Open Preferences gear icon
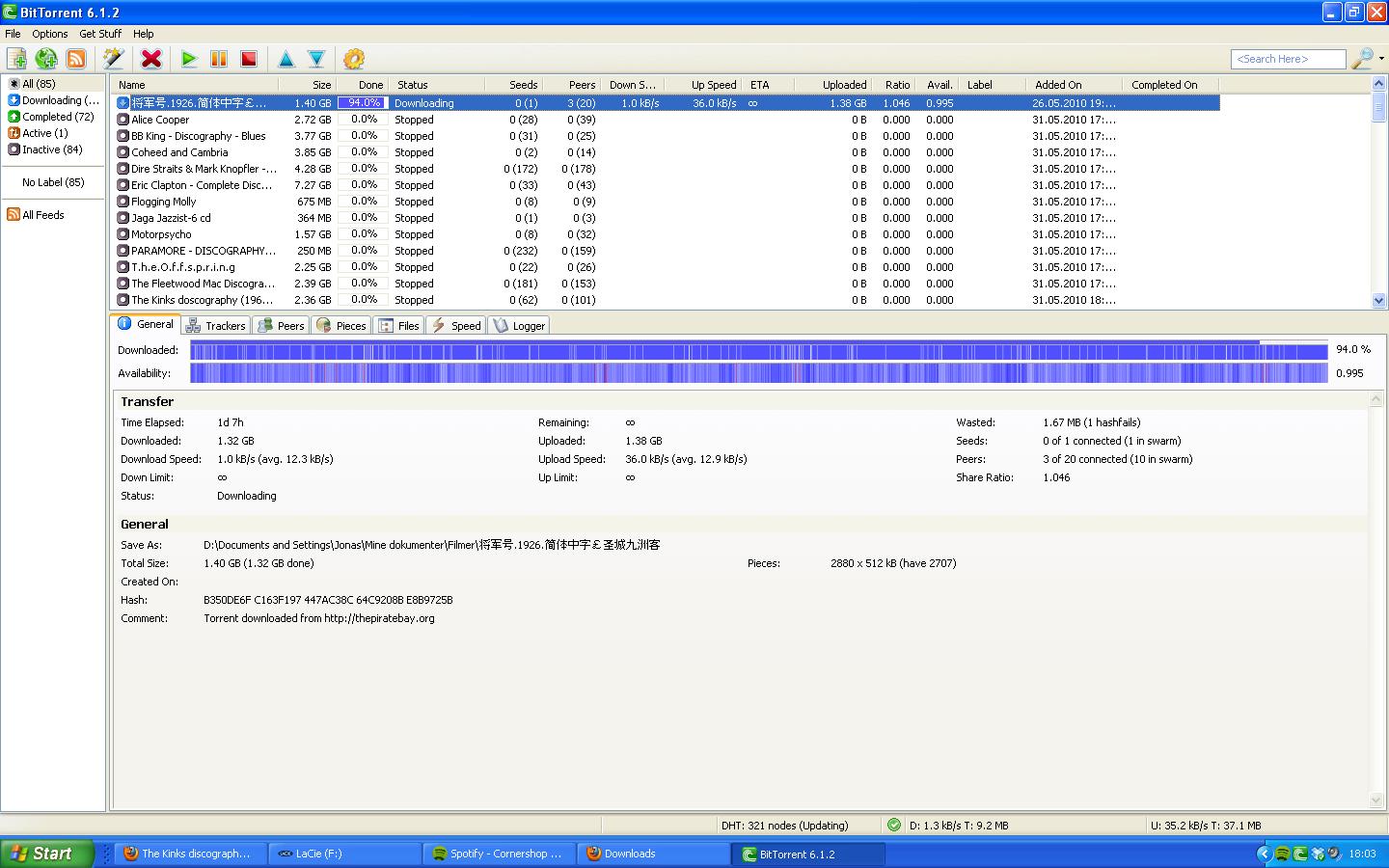The width and height of the screenshot is (1389, 868). (x=354, y=59)
